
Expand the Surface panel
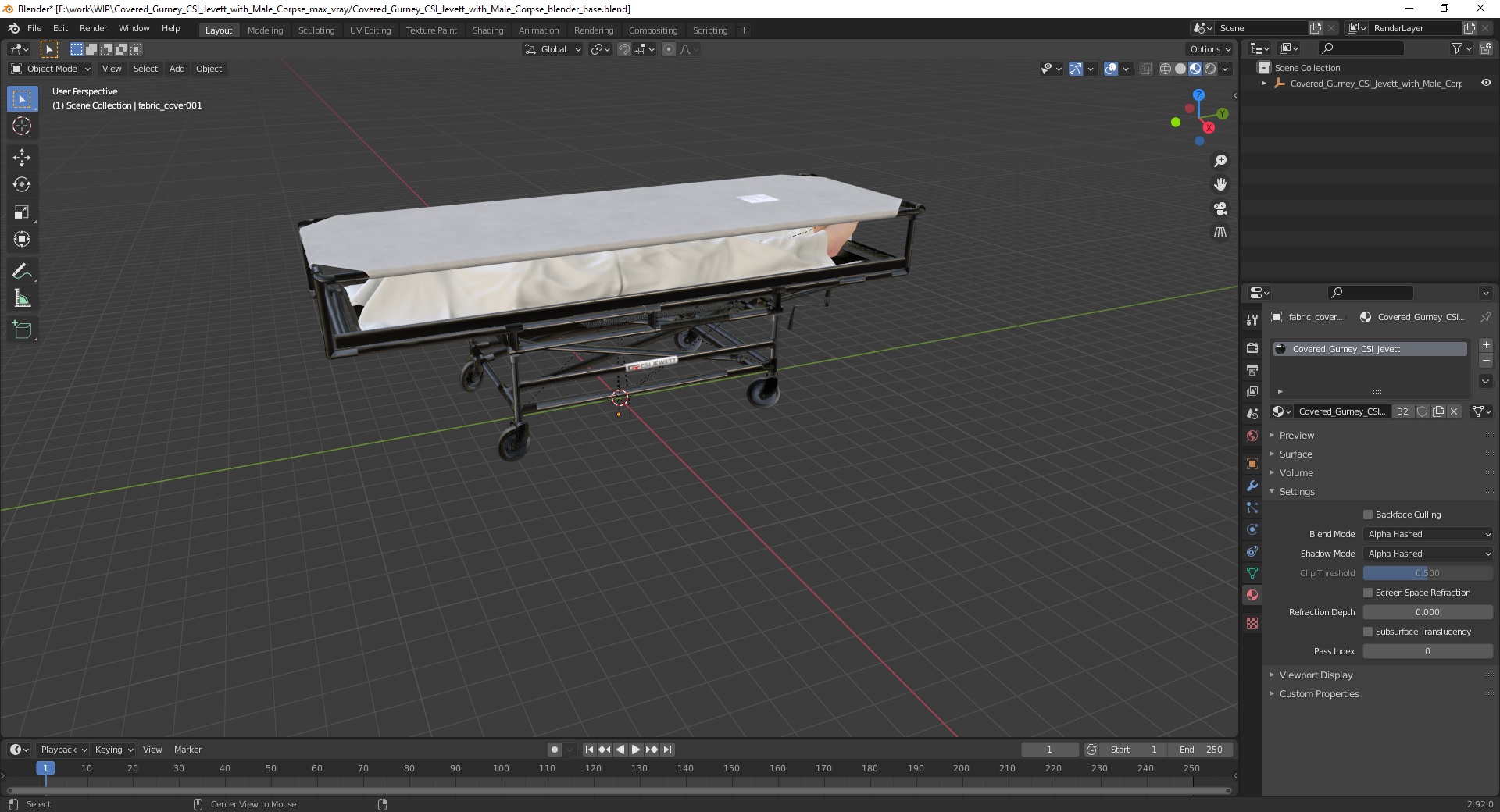coord(1296,454)
